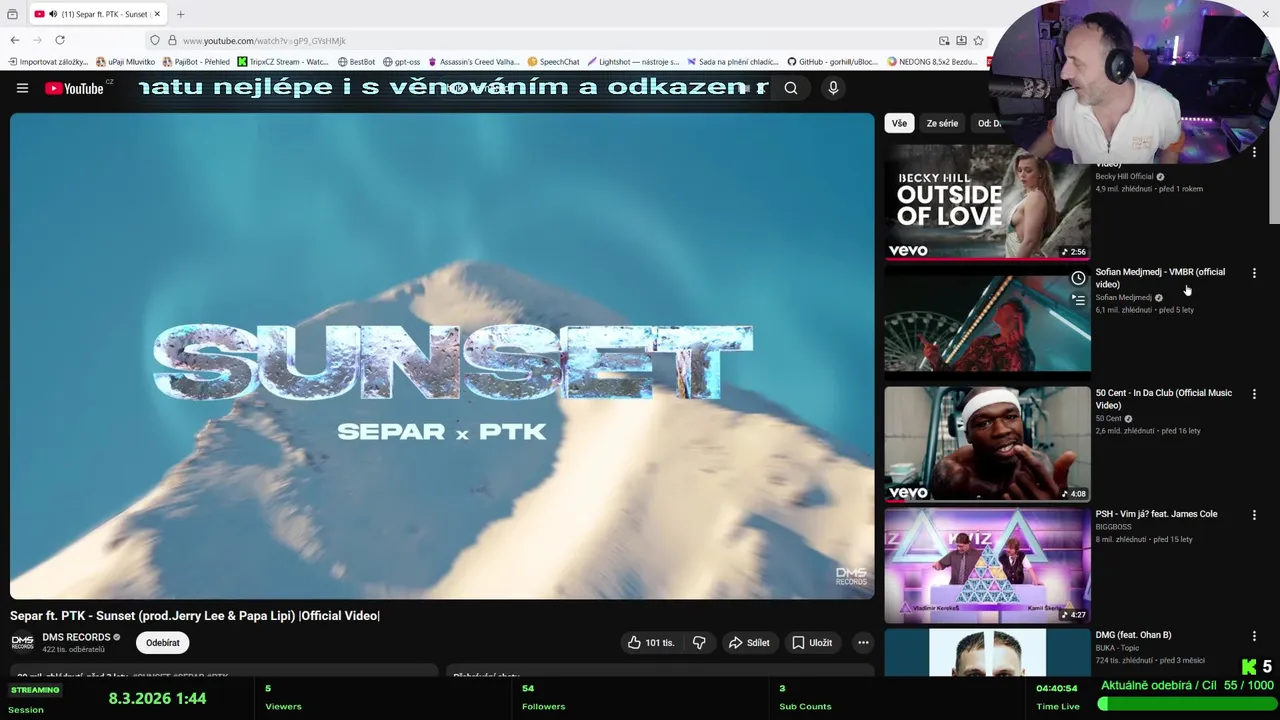
Task: Open BestBot bookmark
Action: 356,62
